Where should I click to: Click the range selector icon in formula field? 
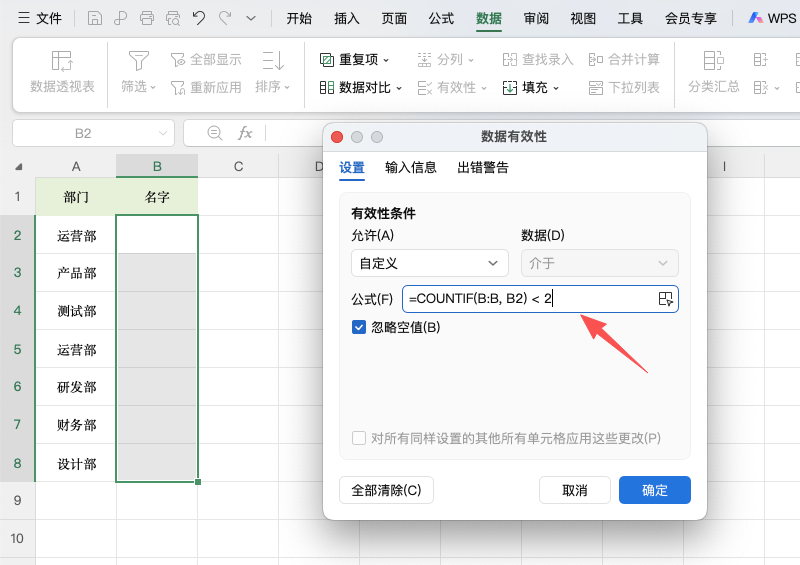(665, 299)
